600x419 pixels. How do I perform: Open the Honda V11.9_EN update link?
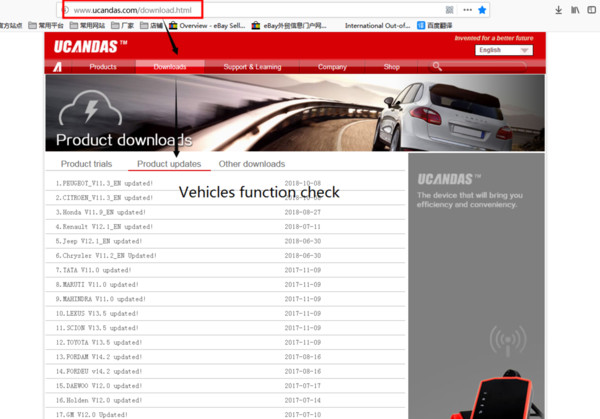(101, 212)
